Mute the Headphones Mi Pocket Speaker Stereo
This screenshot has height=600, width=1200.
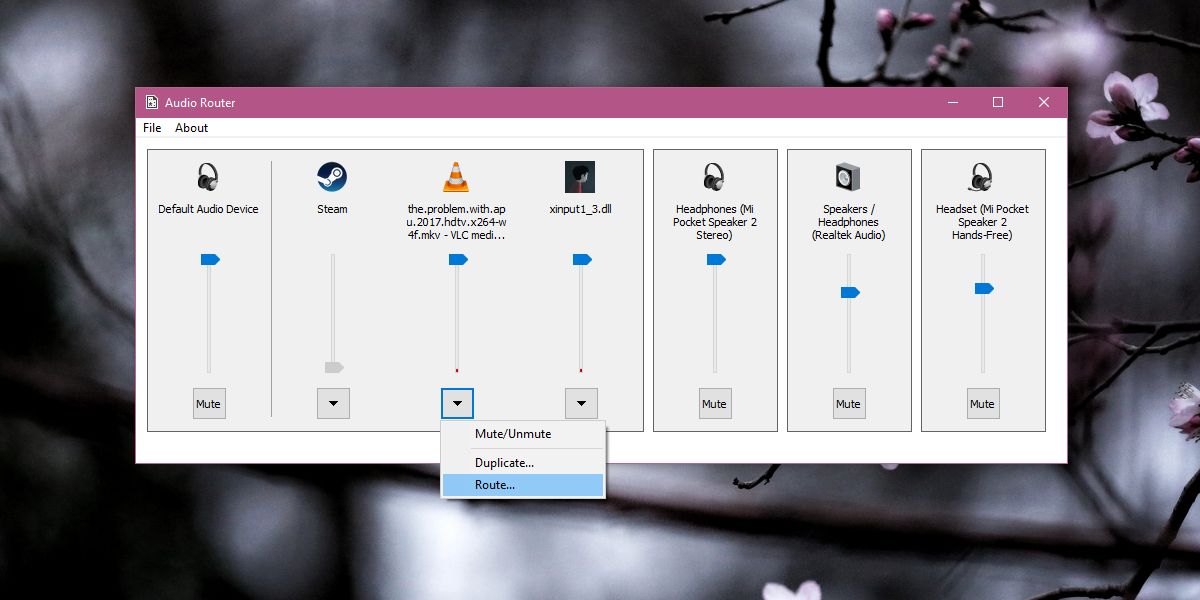[x=714, y=404]
